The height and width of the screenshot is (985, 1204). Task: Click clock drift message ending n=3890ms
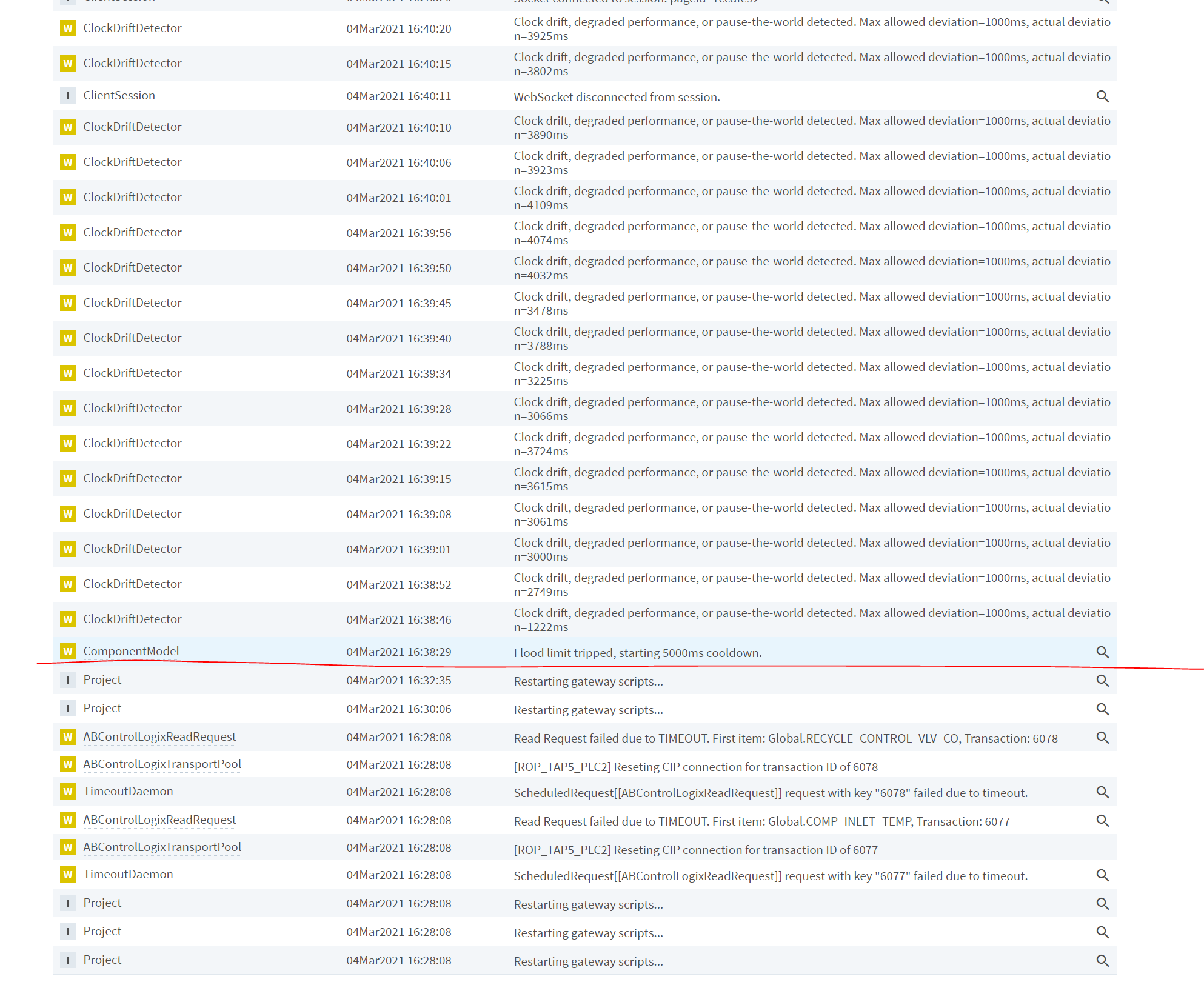[812, 128]
